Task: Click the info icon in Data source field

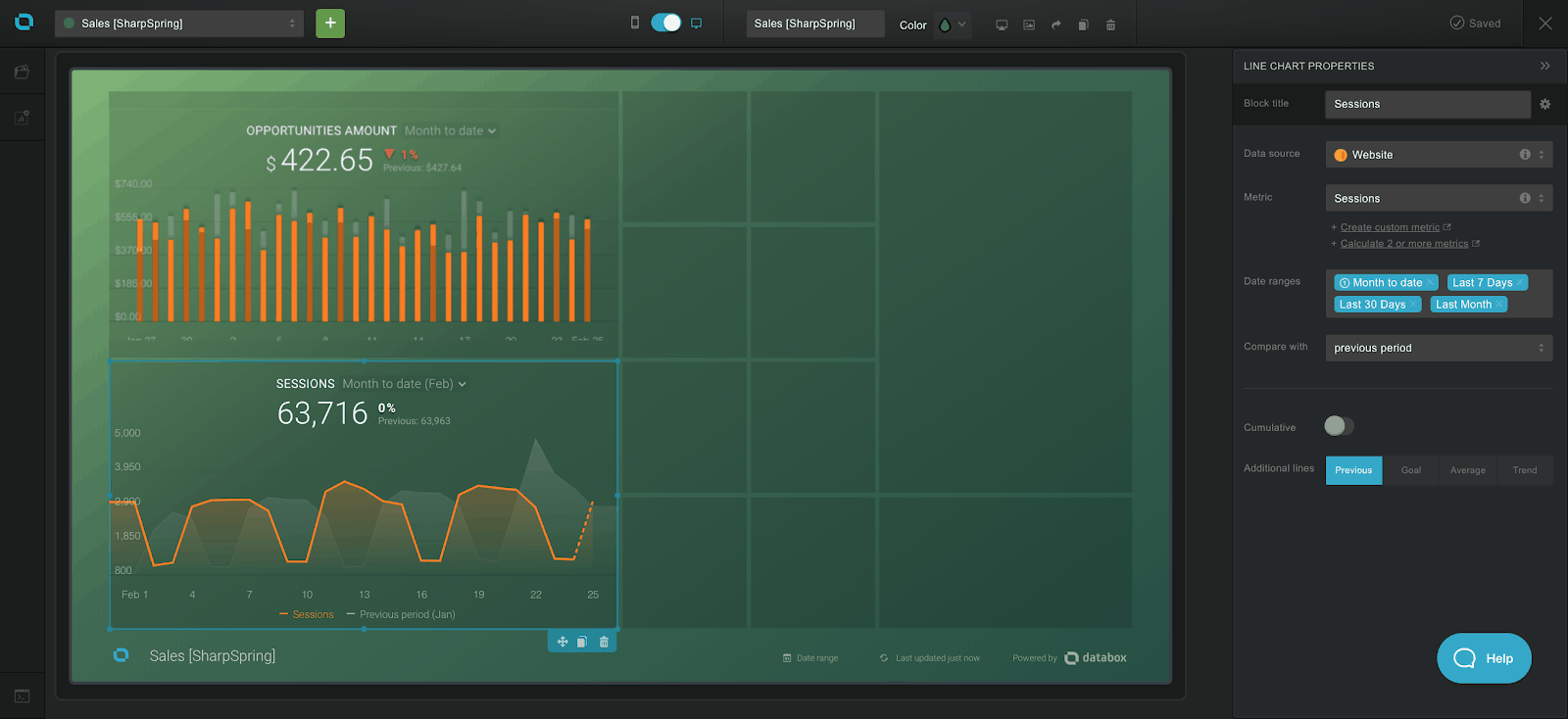Action: 1525,155
